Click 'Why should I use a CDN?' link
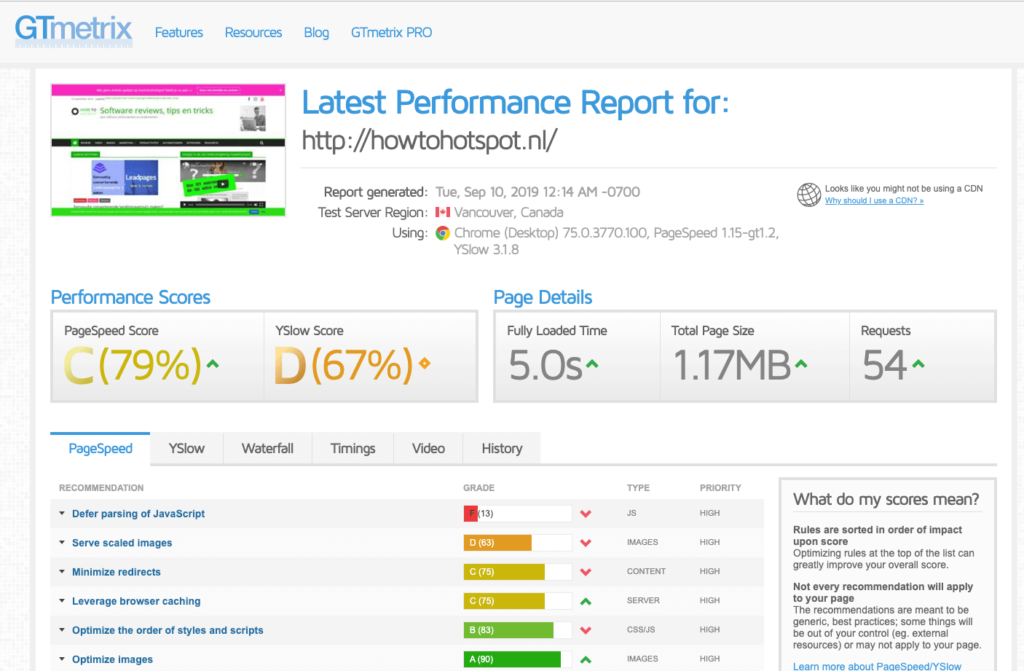 point(874,201)
